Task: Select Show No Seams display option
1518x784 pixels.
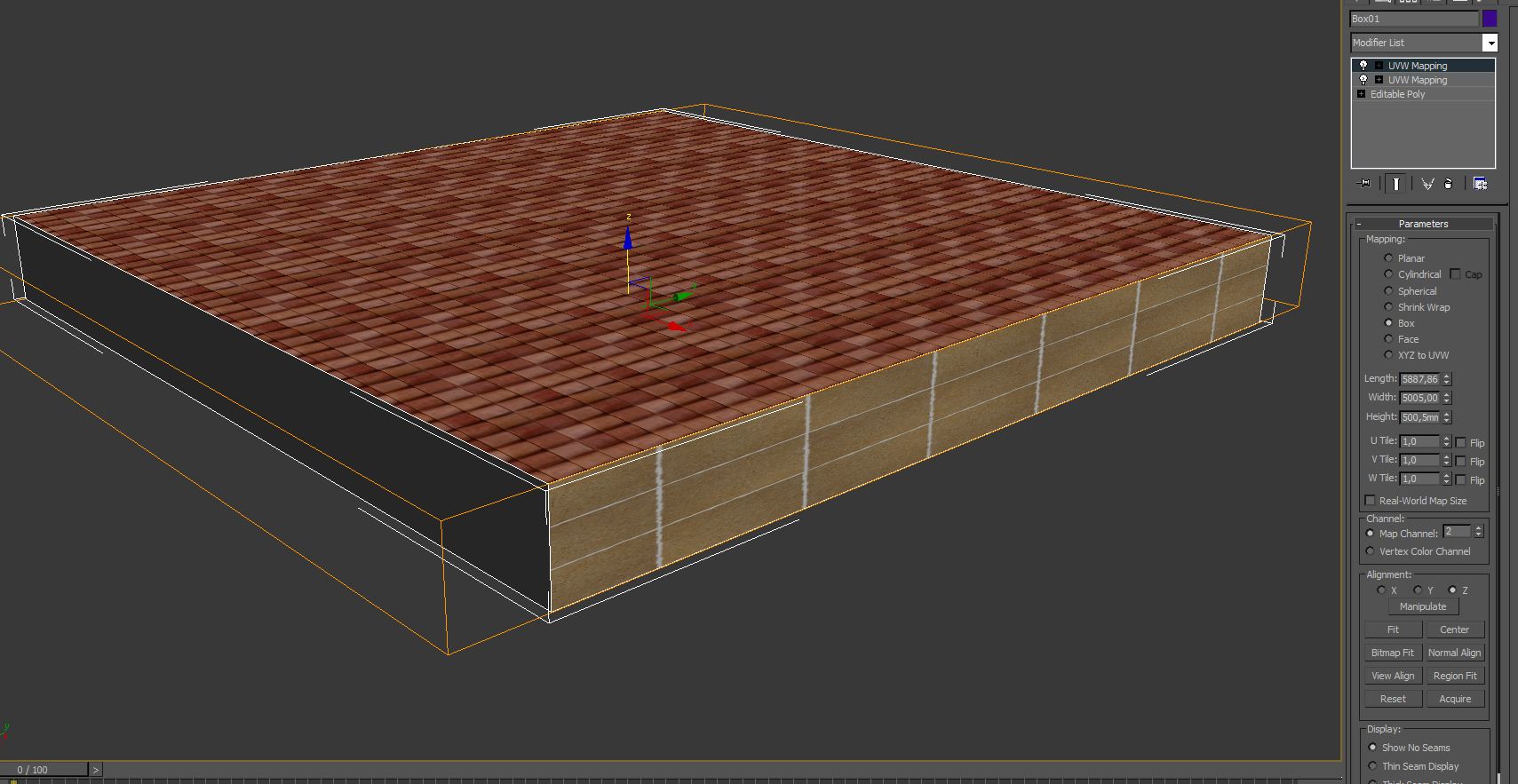Action: [x=1372, y=748]
